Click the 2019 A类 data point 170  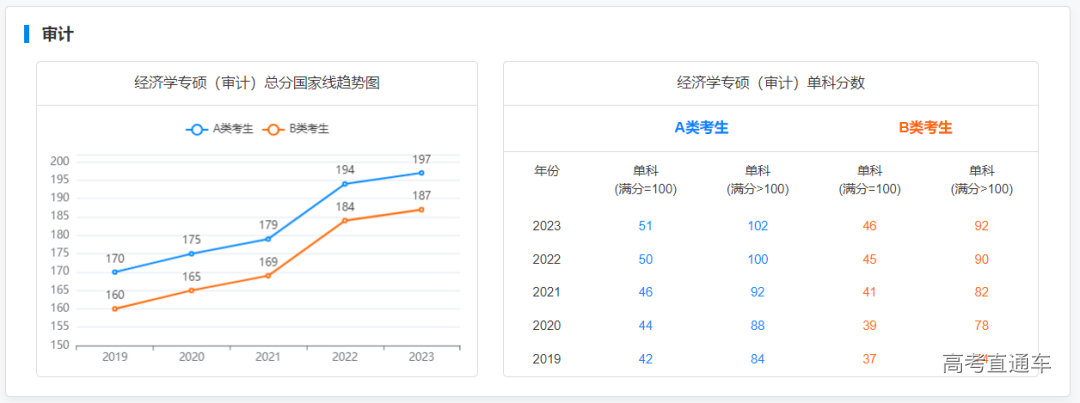point(115,272)
